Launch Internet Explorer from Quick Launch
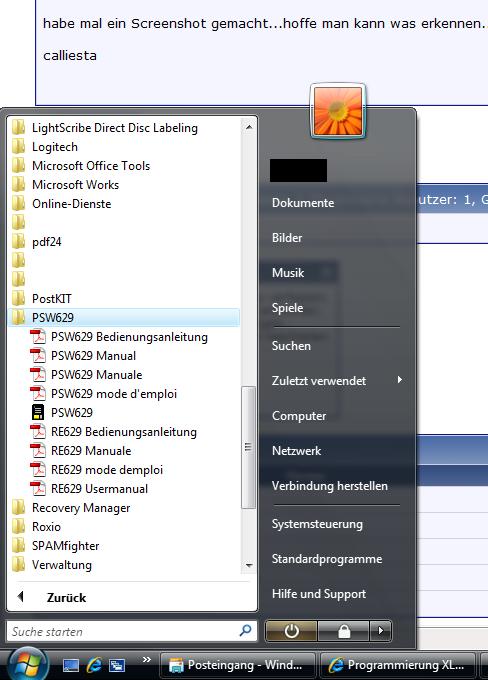488x680 pixels. click(94, 665)
